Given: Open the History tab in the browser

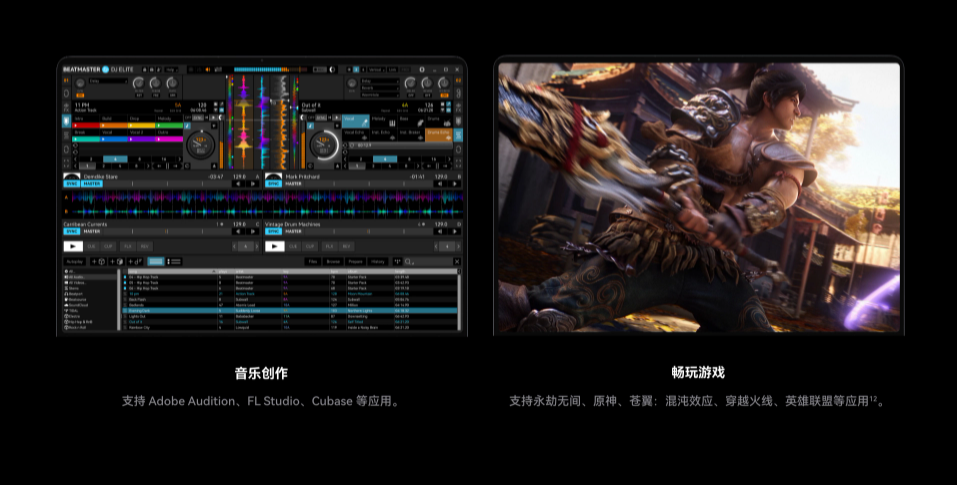Looking at the screenshot, I should pos(377,261).
